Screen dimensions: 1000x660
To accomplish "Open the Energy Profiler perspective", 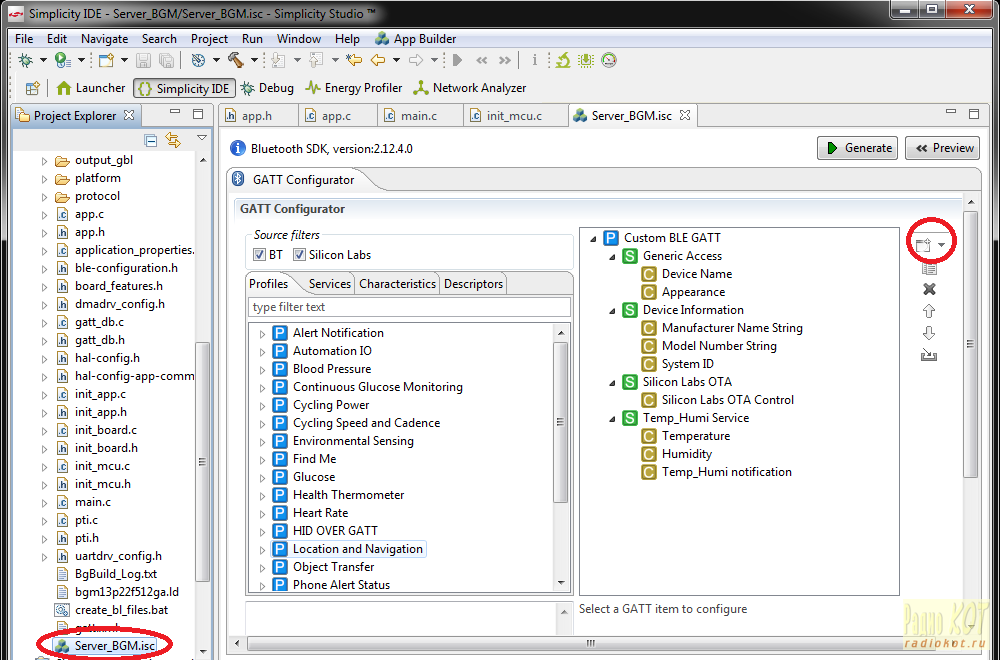I will click(353, 88).
